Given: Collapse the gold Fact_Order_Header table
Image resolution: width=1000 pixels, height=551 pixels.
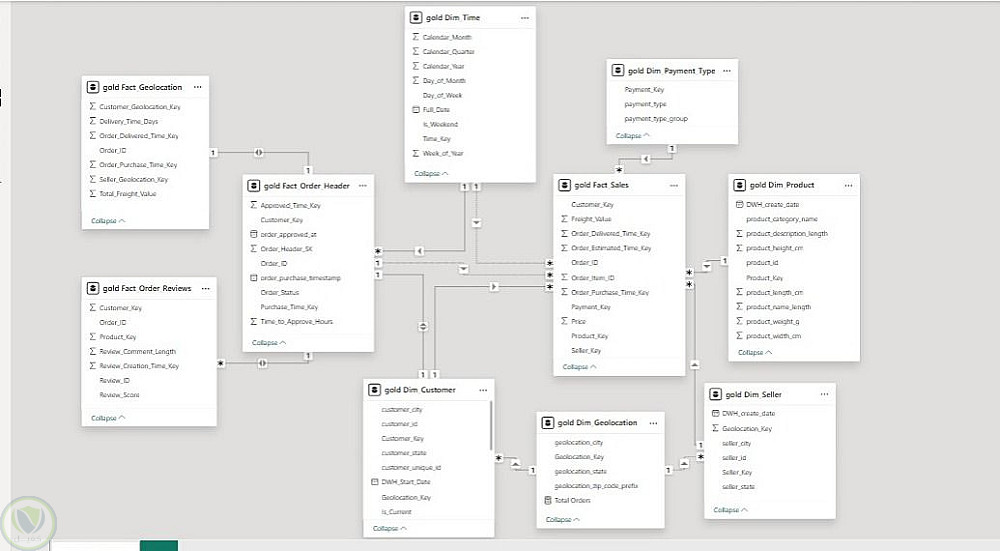Looking at the screenshot, I should [268, 342].
